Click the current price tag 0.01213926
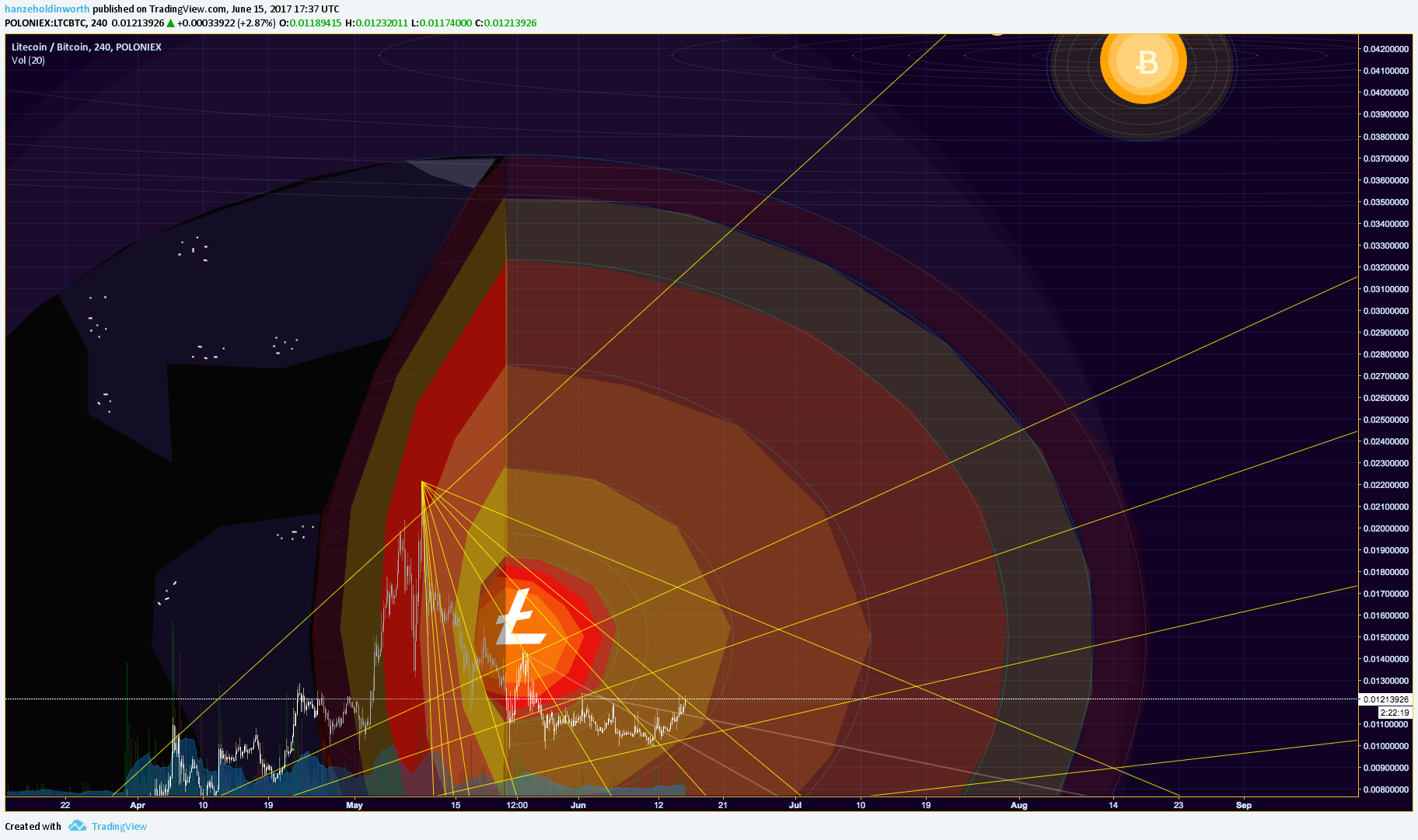Image resolution: width=1418 pixels, height=840 pixels. pos(1385,699)
